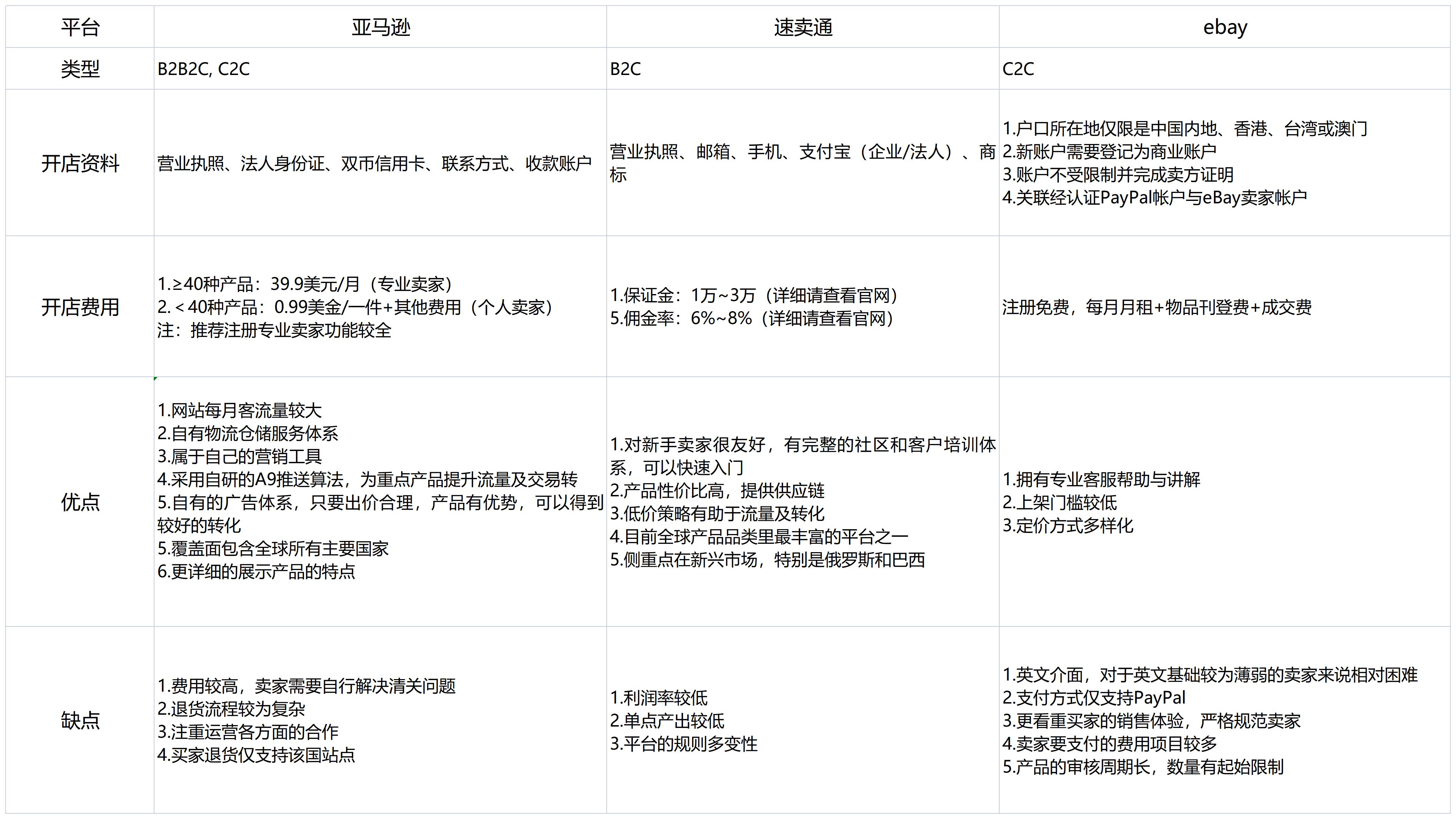The width and height of the screenshot is (1456, 819).
Task: Click the 开店费用 row label
Action: point(80,307)
